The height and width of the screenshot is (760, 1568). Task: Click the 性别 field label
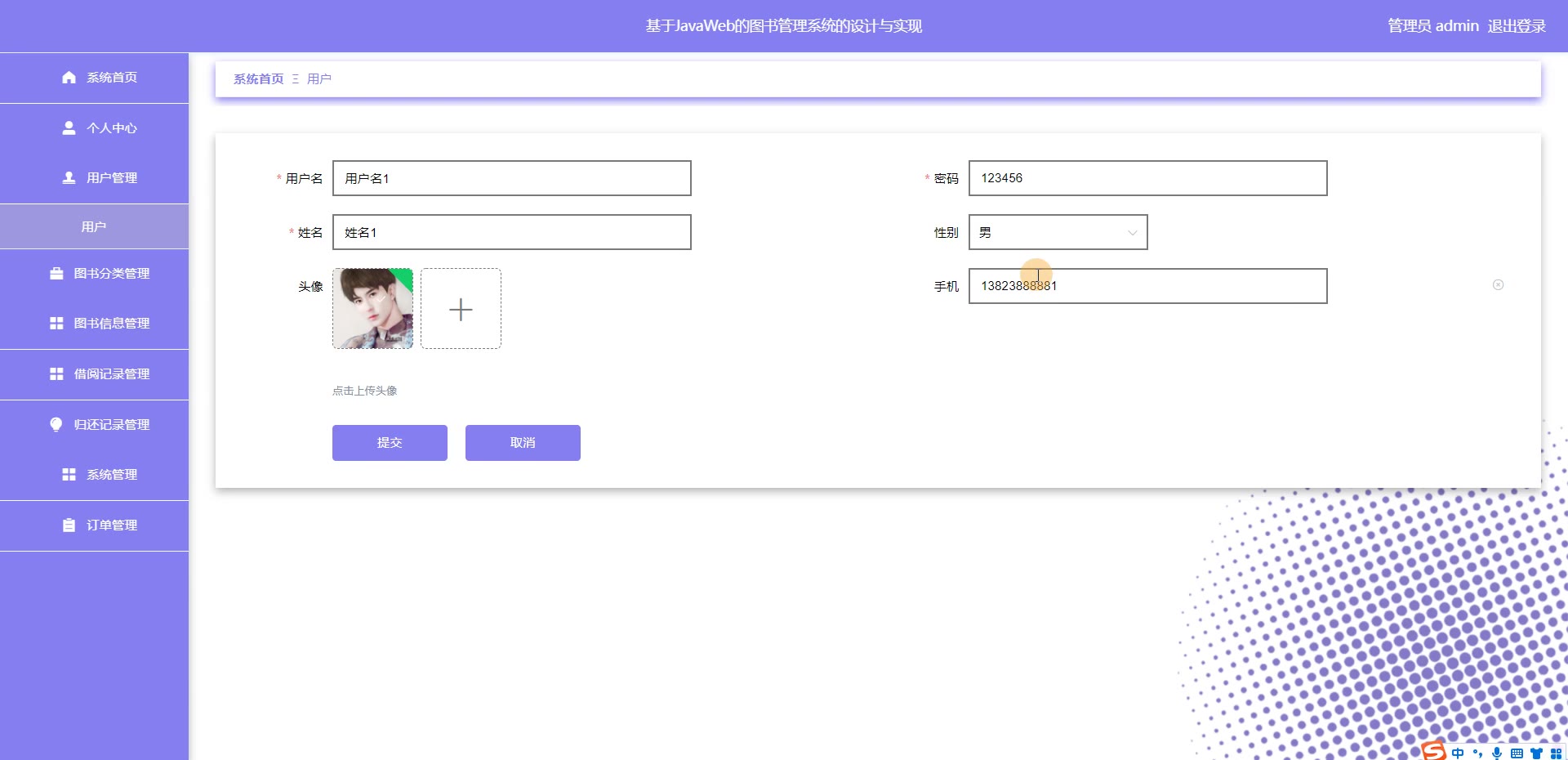tap(947, 233)
